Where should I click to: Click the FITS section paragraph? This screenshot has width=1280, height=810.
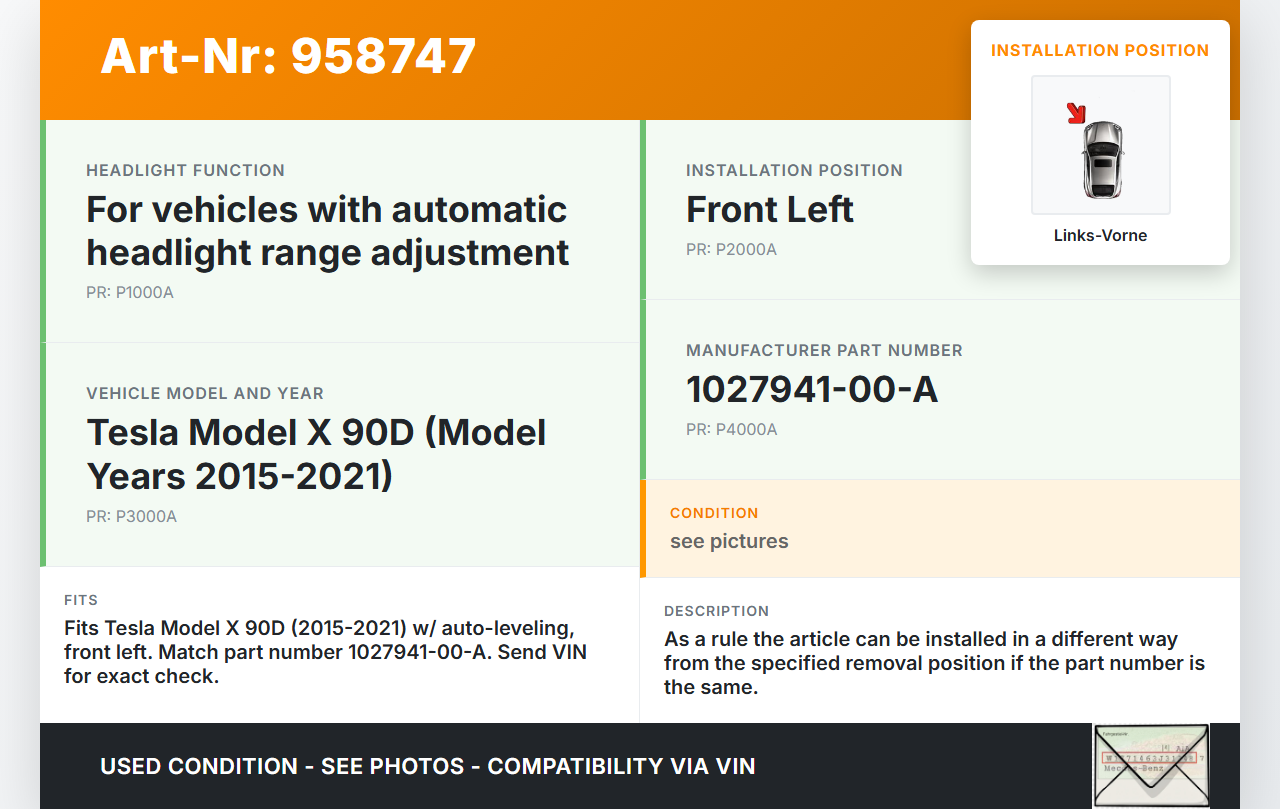[325, 652]
